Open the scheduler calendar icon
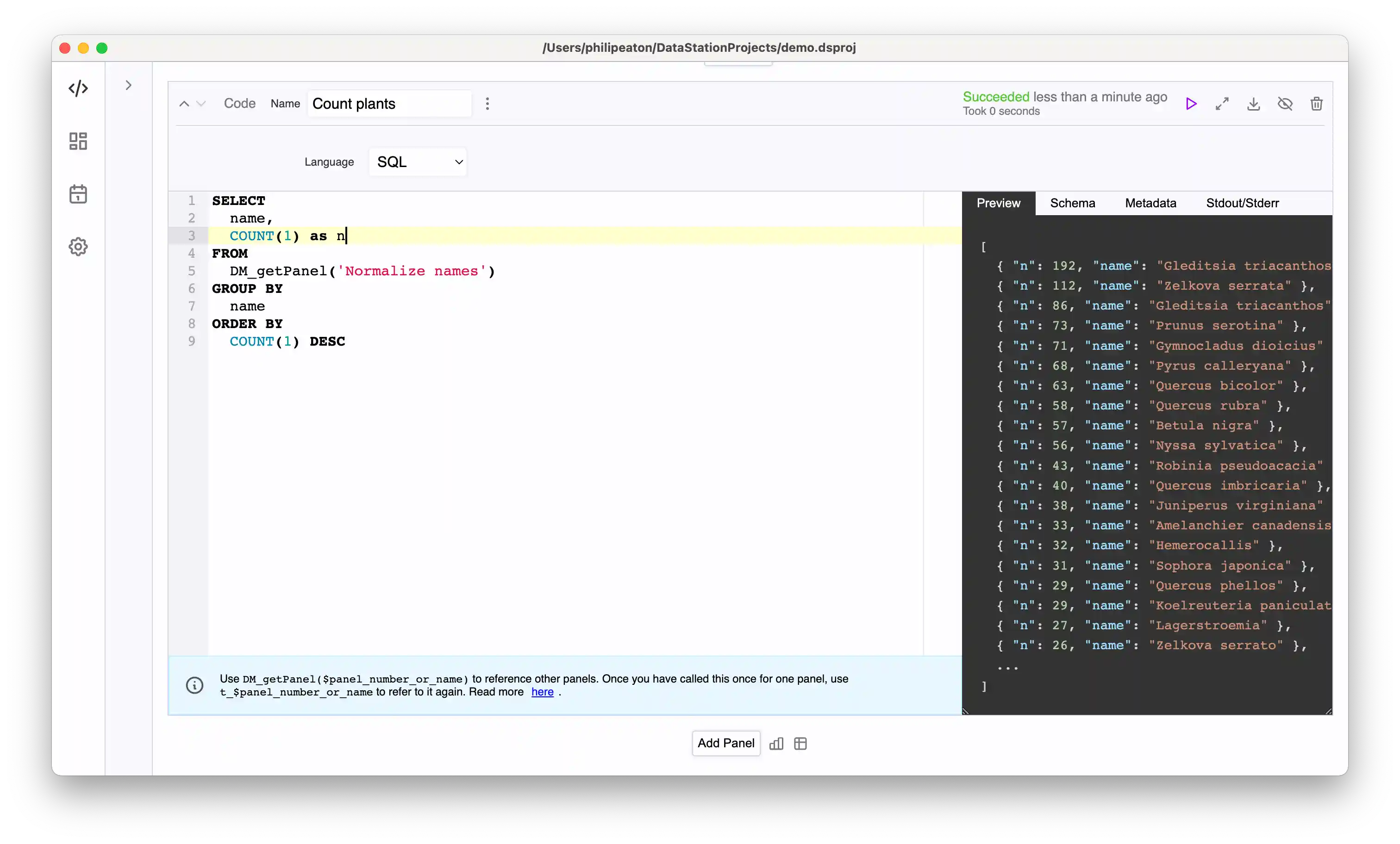 click(x=78, y=194)
